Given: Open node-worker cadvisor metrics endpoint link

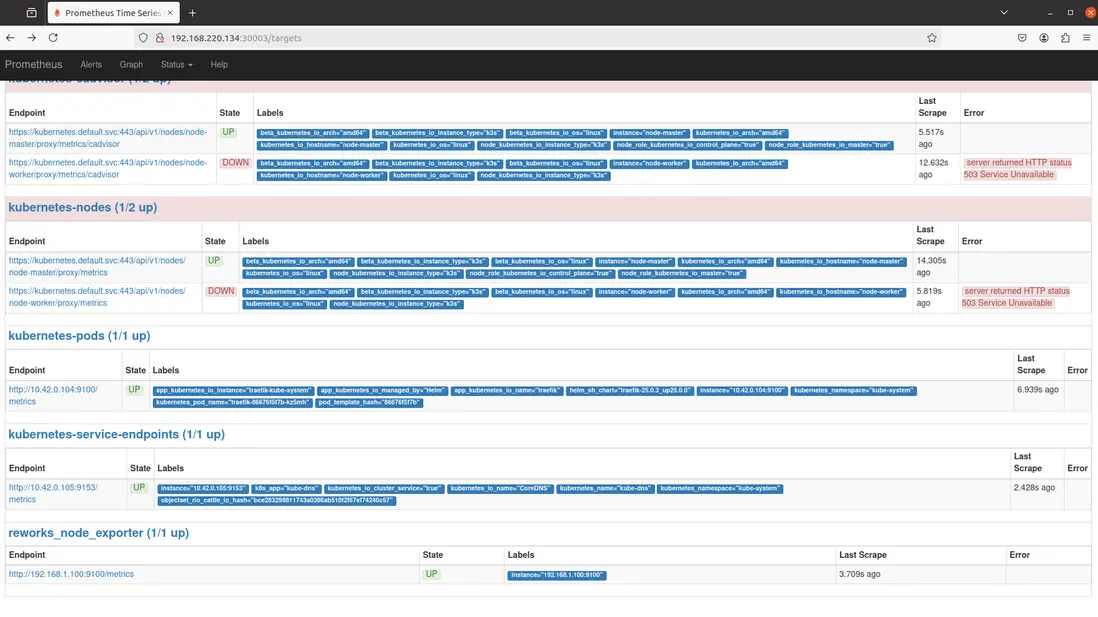Looking at the screenshot, I should (x=108, y=169).
